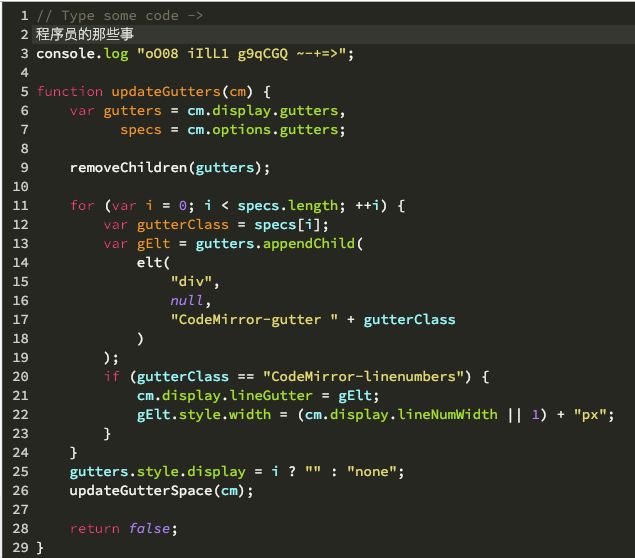Click line number 20 in the gutter
This screenshot has width=635, height=558.
click(21, 377)
